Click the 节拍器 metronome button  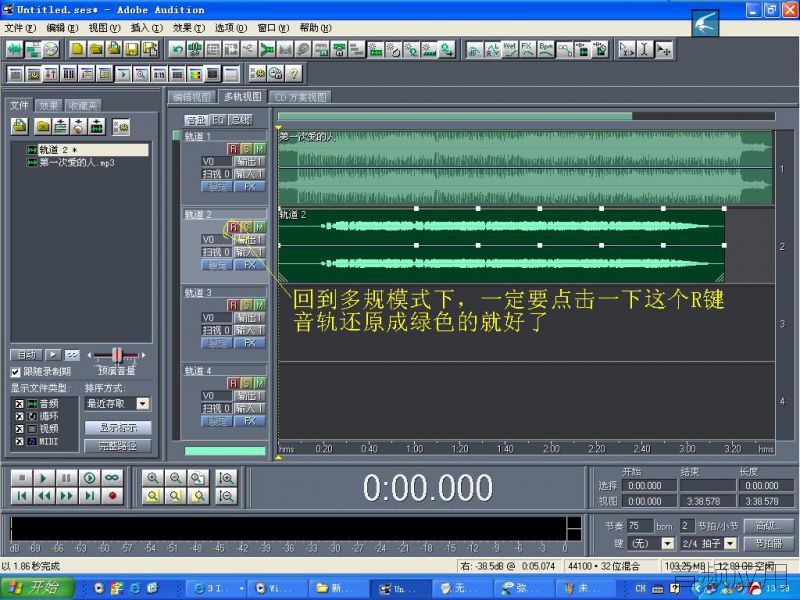(x=768, y=543)
